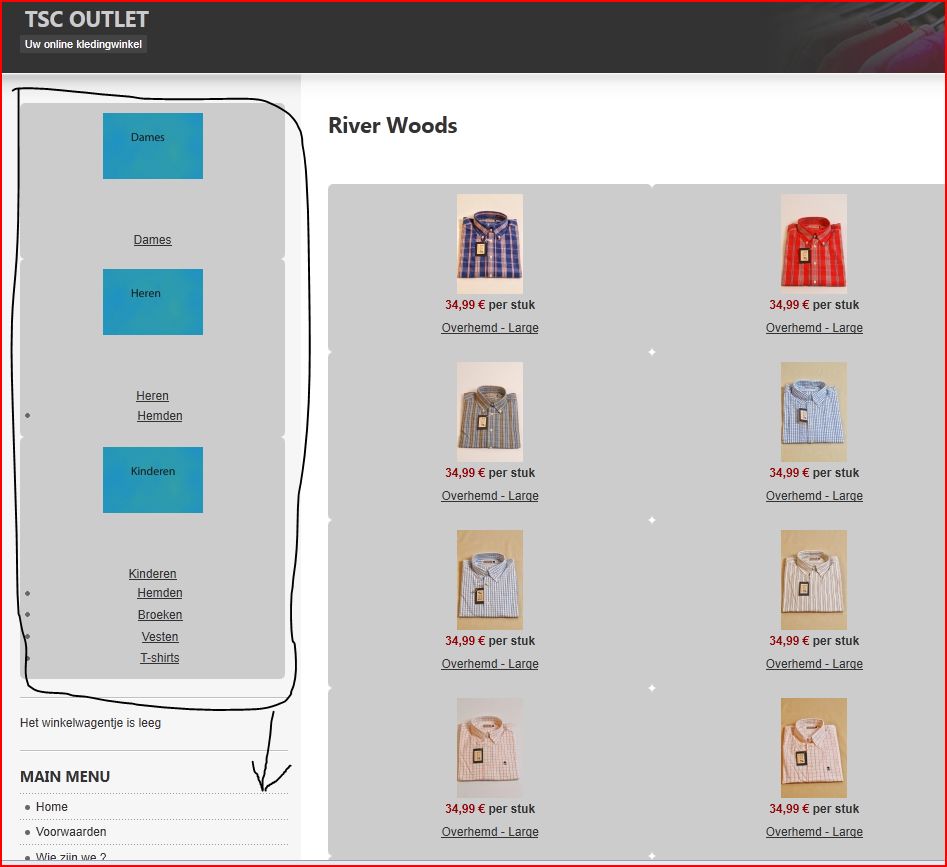
Task: Click the TSC OUTLET site logo
Action: pos(86,19)
